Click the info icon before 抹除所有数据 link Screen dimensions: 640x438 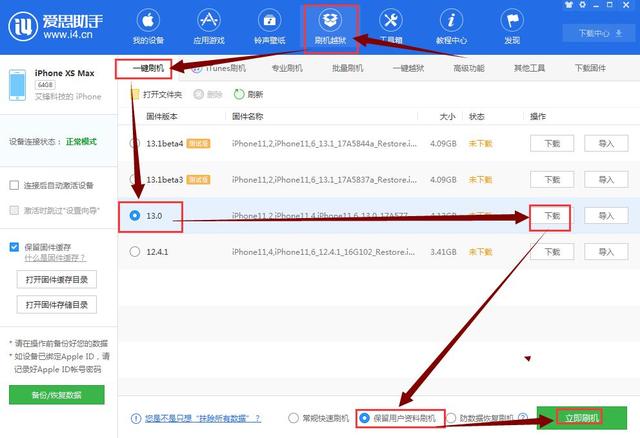136,418
